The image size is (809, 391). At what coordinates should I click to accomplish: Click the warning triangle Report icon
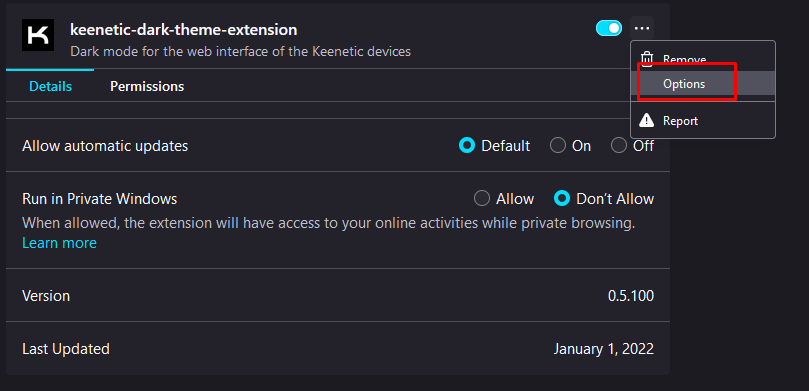pyautogui.click(x=646, y=121)
